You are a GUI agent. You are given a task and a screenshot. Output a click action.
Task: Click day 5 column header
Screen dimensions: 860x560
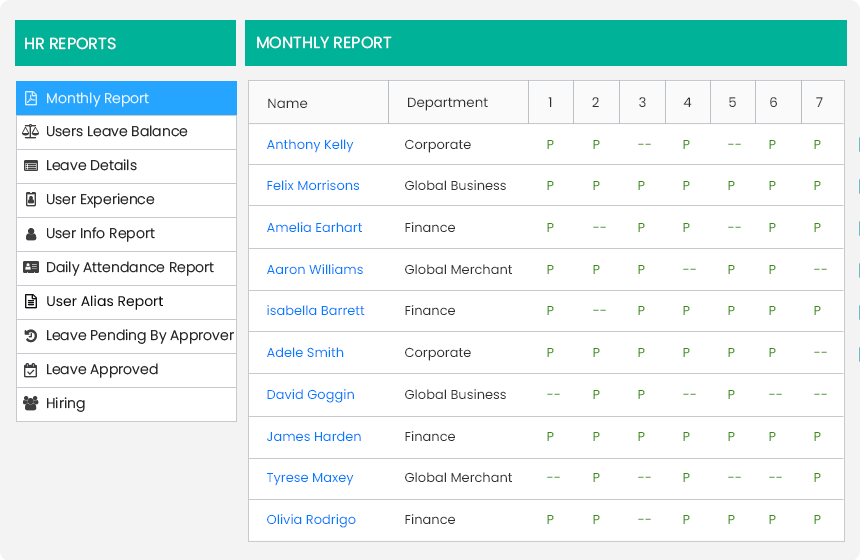(x=732, y=103)
